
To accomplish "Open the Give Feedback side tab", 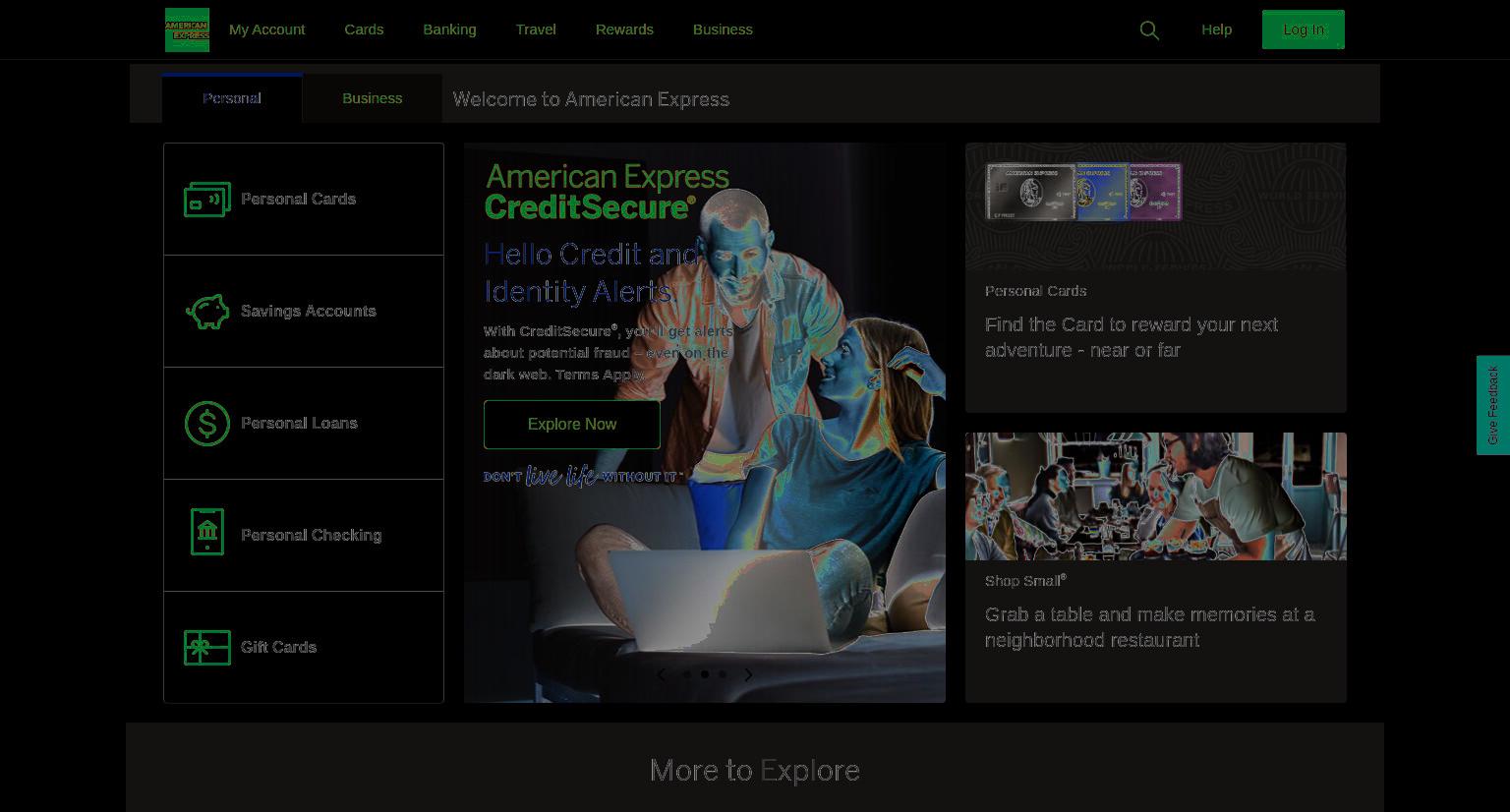I will (1492, 405).
